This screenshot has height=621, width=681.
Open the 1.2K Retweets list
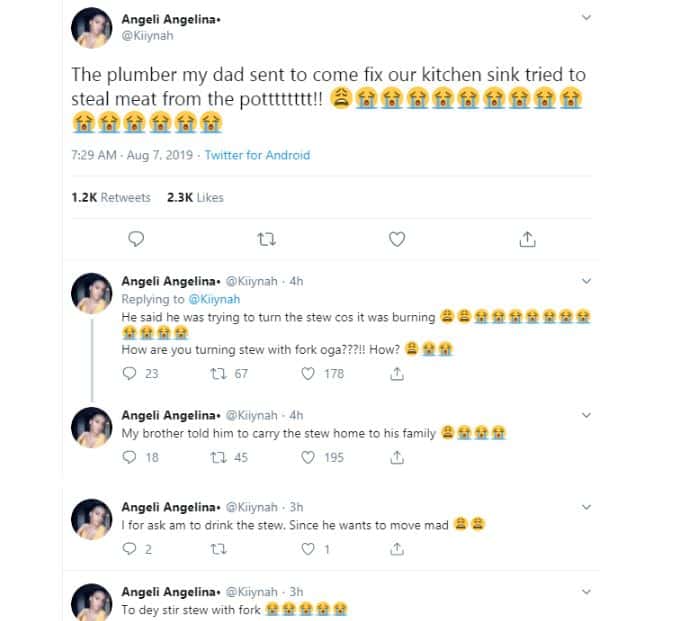(111, 197)
